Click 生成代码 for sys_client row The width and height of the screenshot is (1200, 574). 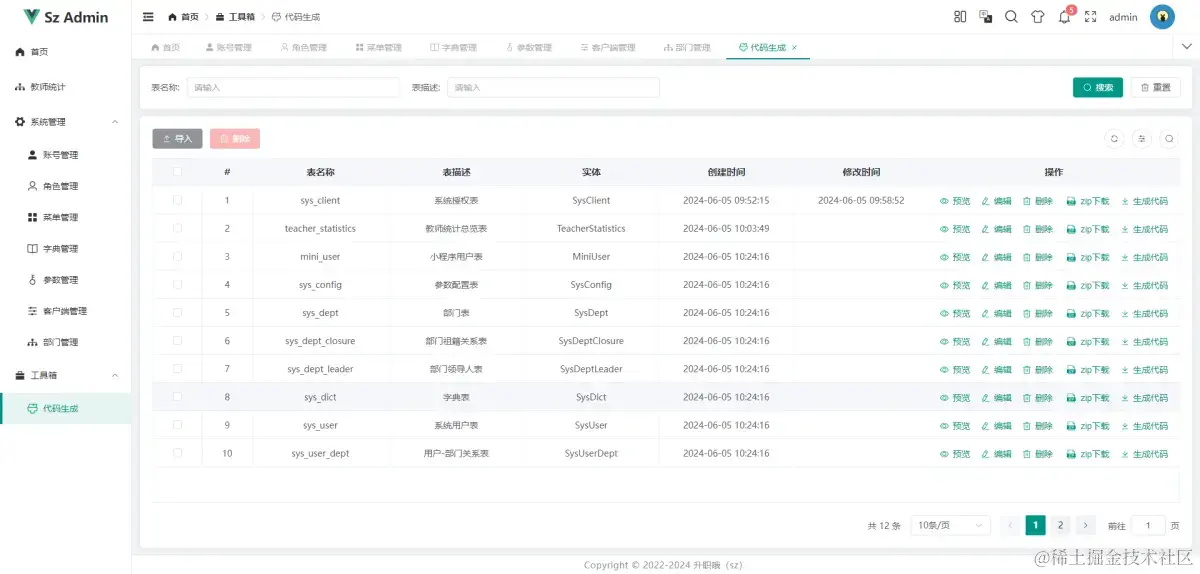point(1144,201)
